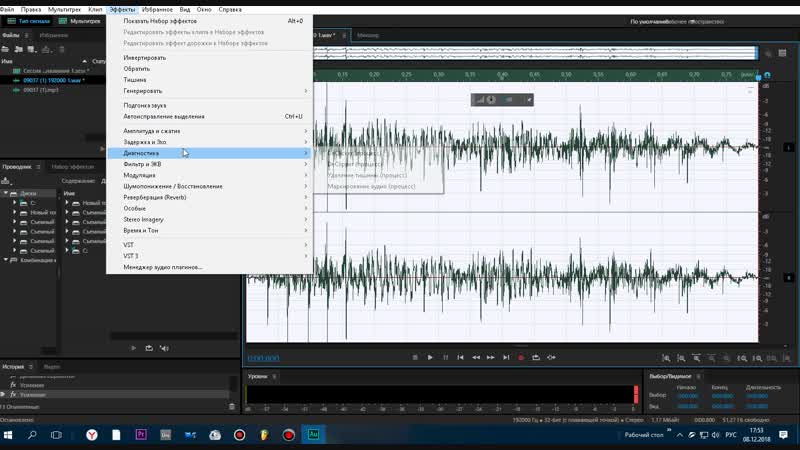The image size is (800, 450).
Task: Toggle Loop Playback in the main transport
Action: (536, 358)
